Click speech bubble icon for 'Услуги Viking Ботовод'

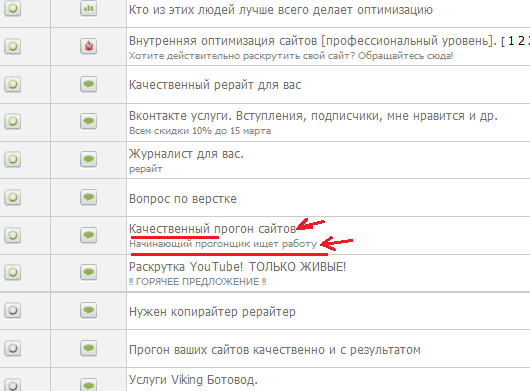tap(89, 385)
